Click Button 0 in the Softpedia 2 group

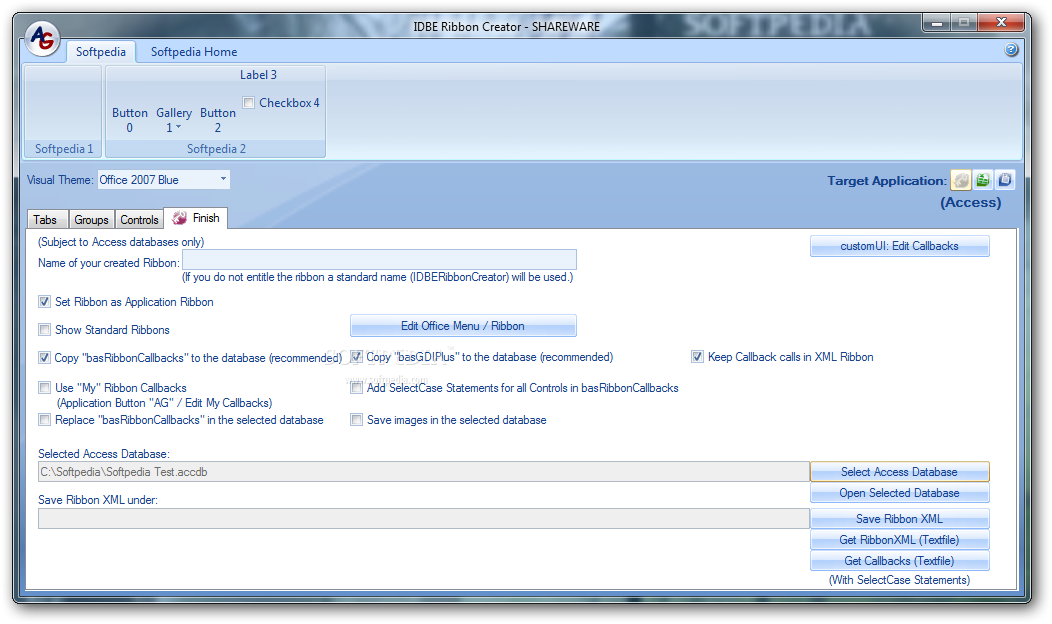click(x=129, y=120)
